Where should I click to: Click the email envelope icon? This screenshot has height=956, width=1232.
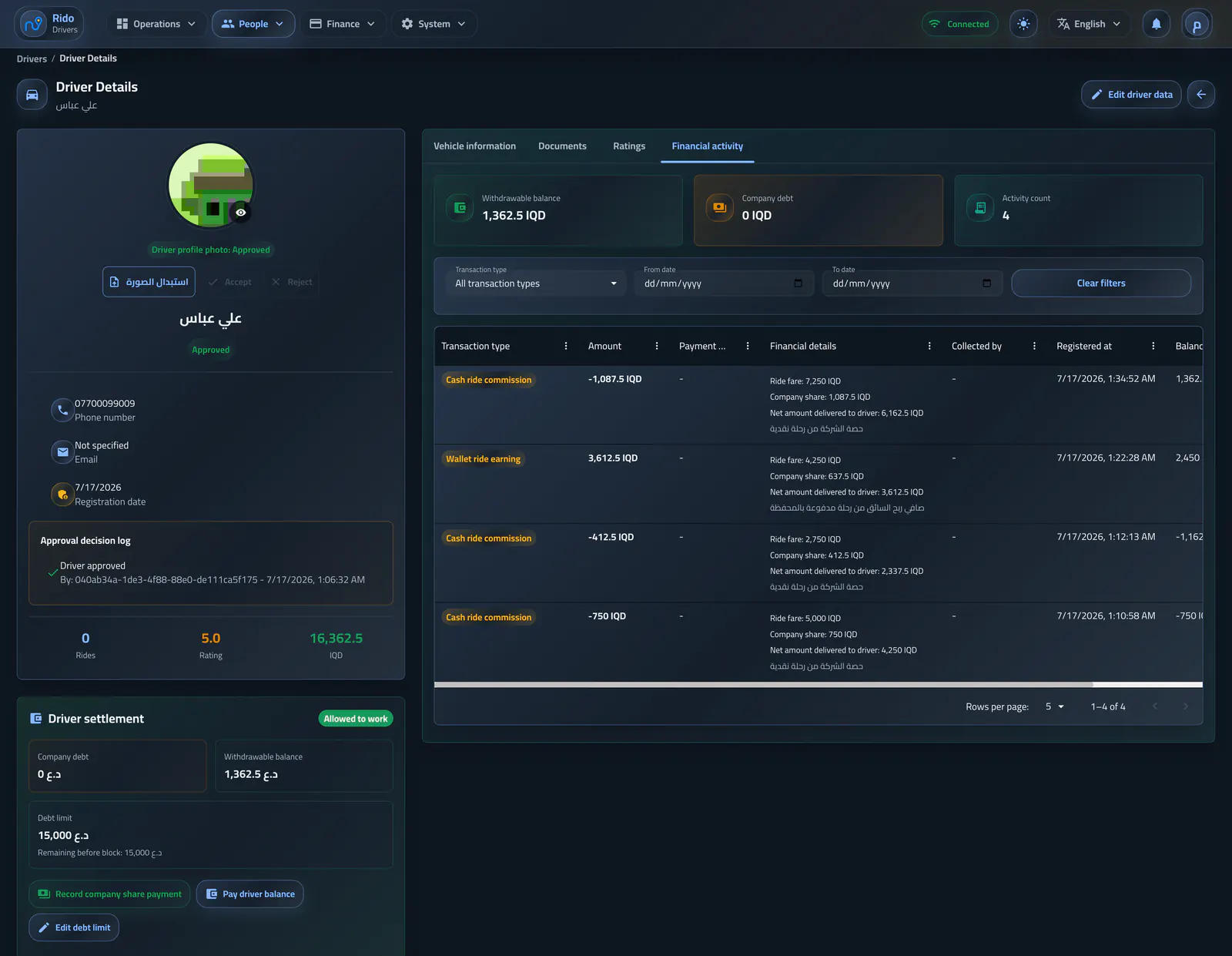click(x=62, y=452)
